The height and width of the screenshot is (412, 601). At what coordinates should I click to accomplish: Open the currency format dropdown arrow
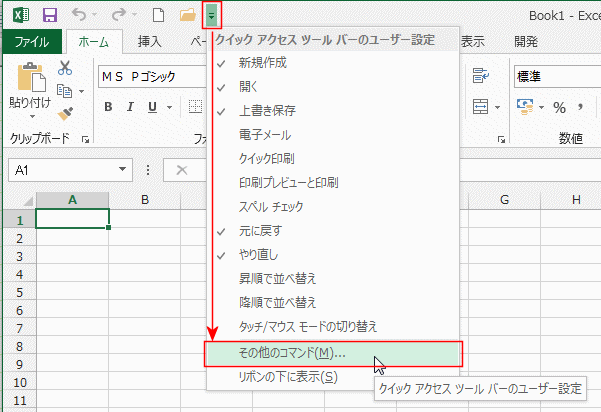coord(541,107)
